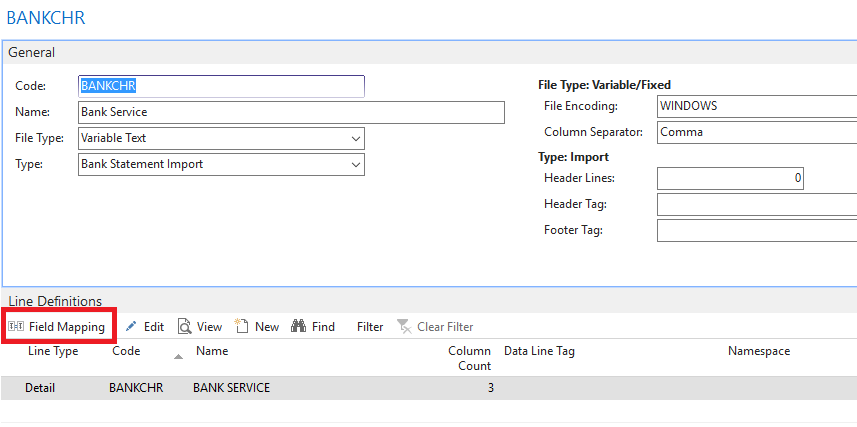Expand the Type dropdown arrow
This screenshot has height=427, width=857.
pyautogui.click(x=356, y=164)
